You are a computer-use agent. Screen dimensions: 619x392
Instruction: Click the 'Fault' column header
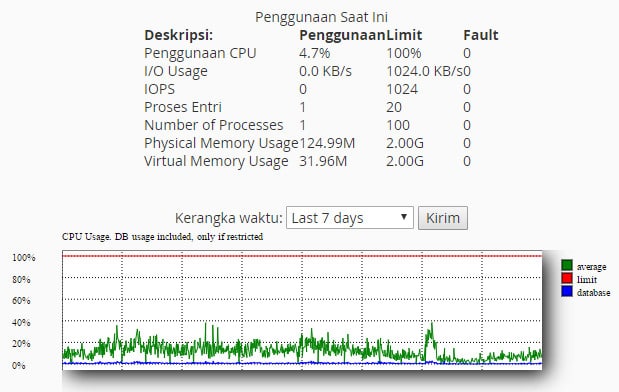tap(481, 35)
